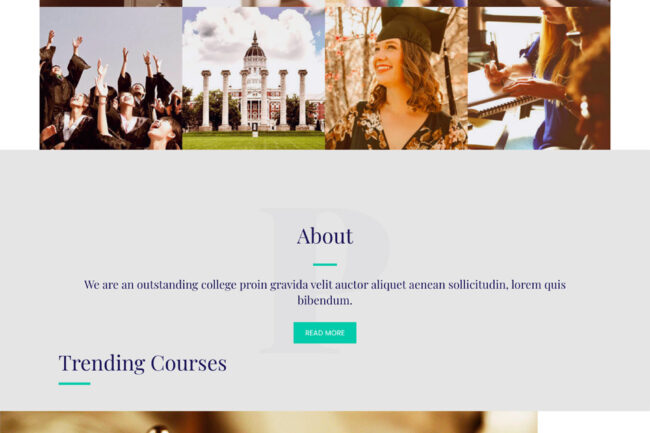Image resolution: width=650 pixels, height=433 pixels.
Task: Click the READ MORE button
Action: pyautogui.click(x=325, y=333)
